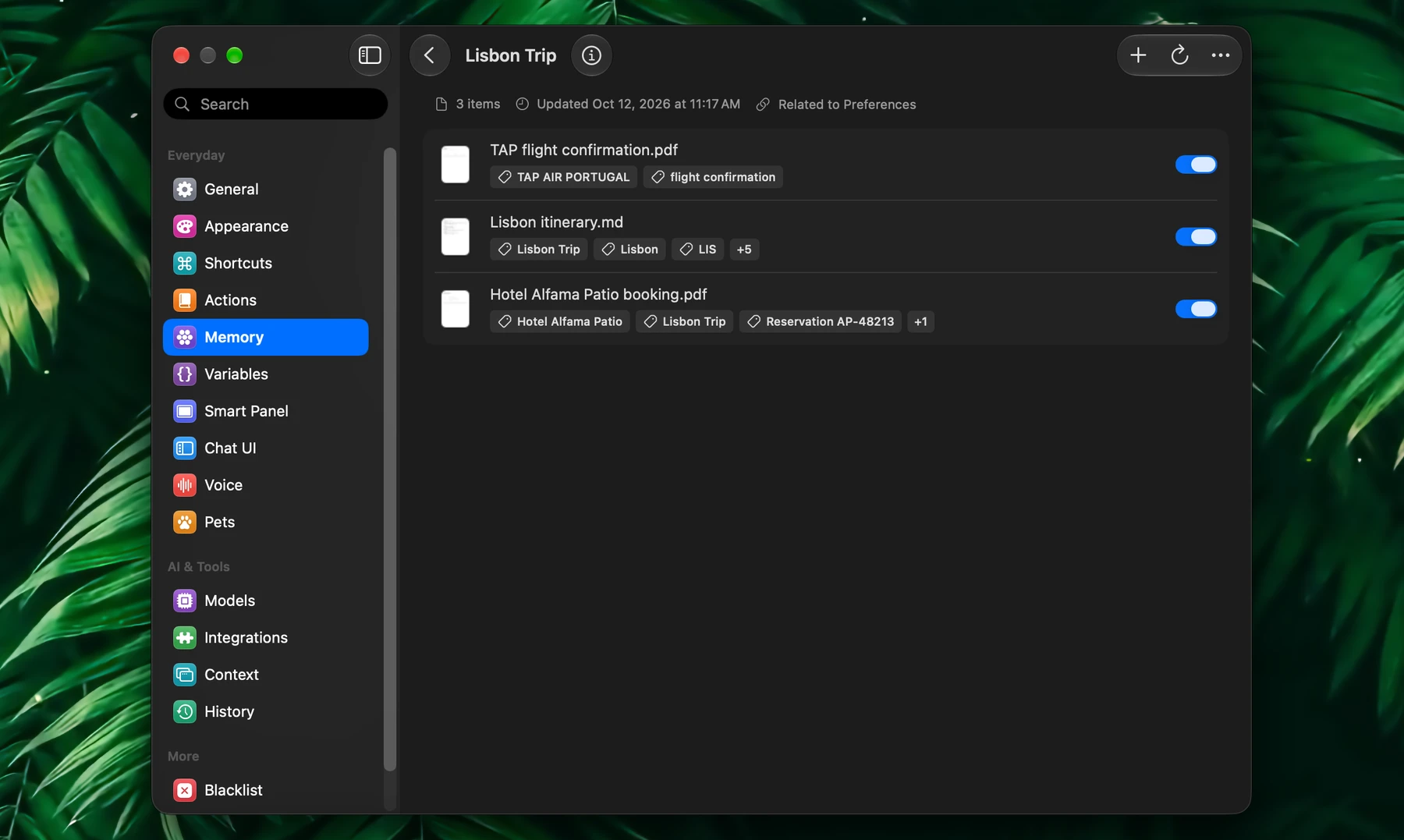Click the Smart Panel icon
This screenshot has width=1404, height=840.
pos(185,411)
